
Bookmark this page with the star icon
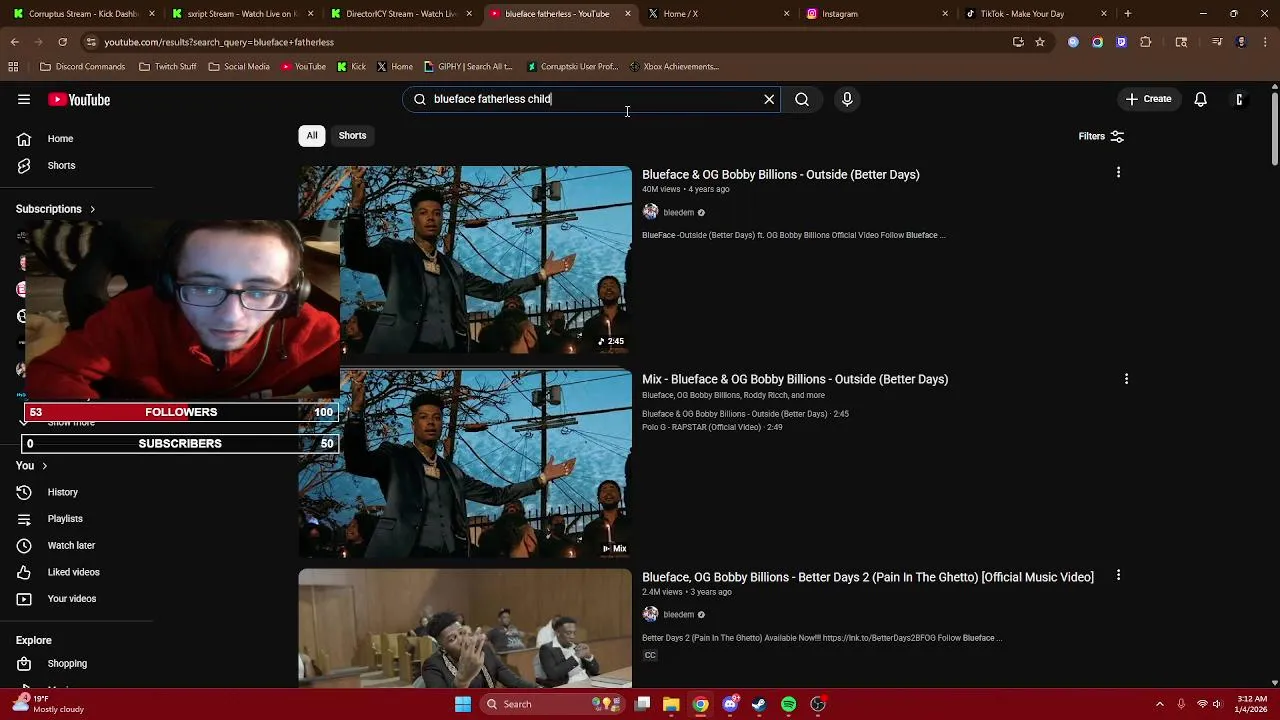[1040, 42]
